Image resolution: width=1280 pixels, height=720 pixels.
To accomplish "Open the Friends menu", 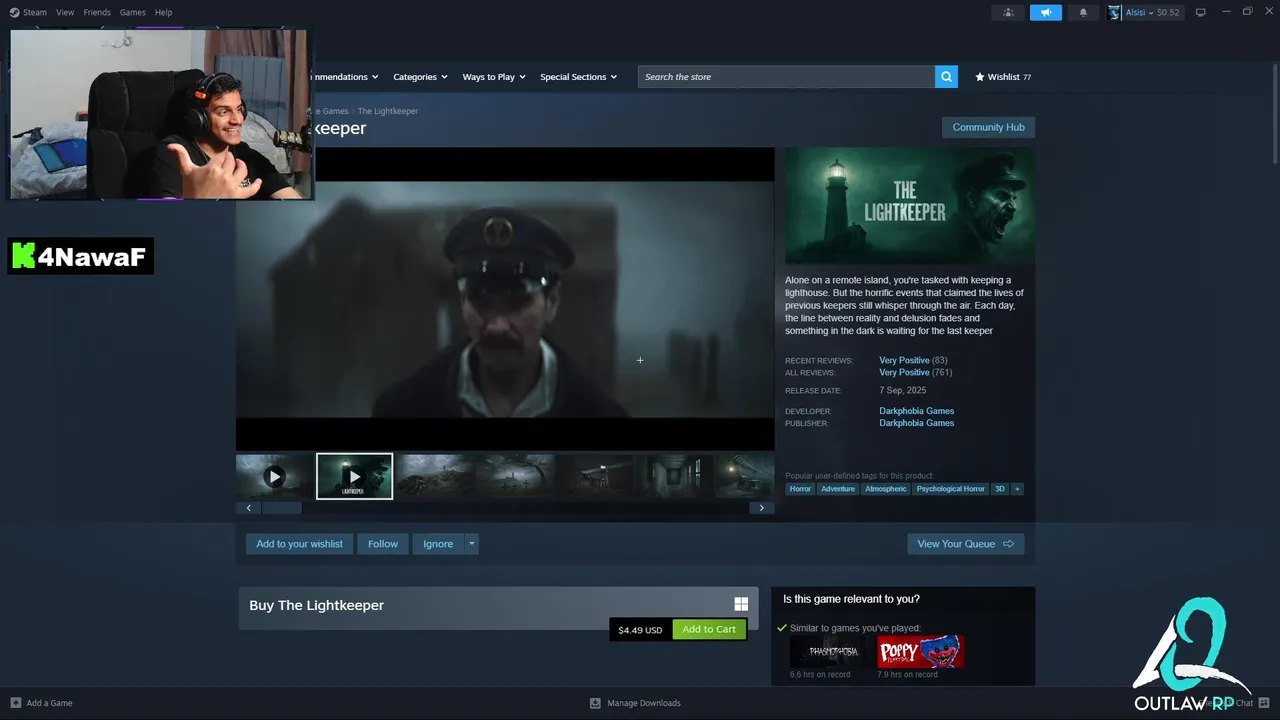I will [x=97, y=12].
